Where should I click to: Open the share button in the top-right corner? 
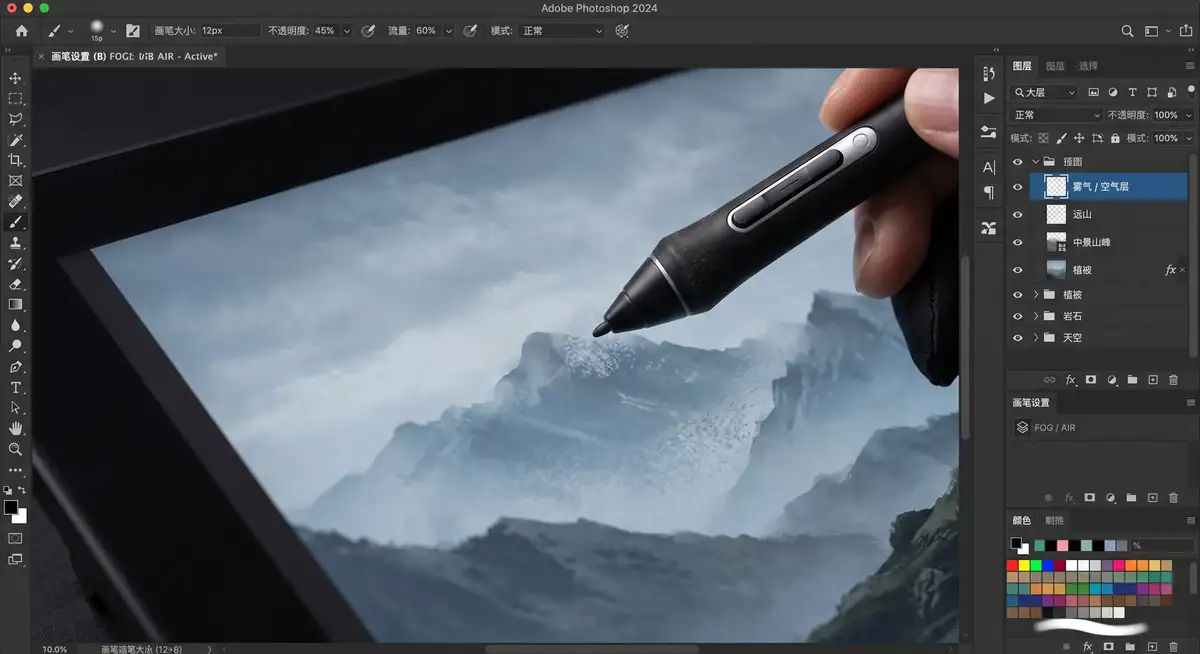(x=1186, y=31)
